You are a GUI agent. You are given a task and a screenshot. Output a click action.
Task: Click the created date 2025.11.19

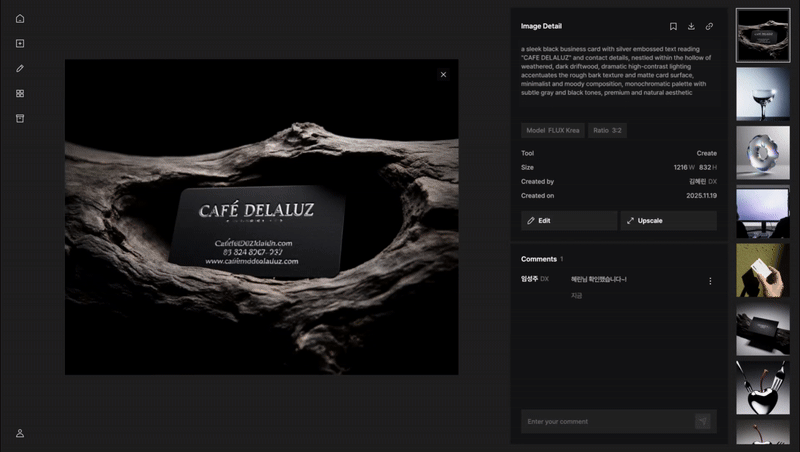pyautogui.click(x=701, y=196)
